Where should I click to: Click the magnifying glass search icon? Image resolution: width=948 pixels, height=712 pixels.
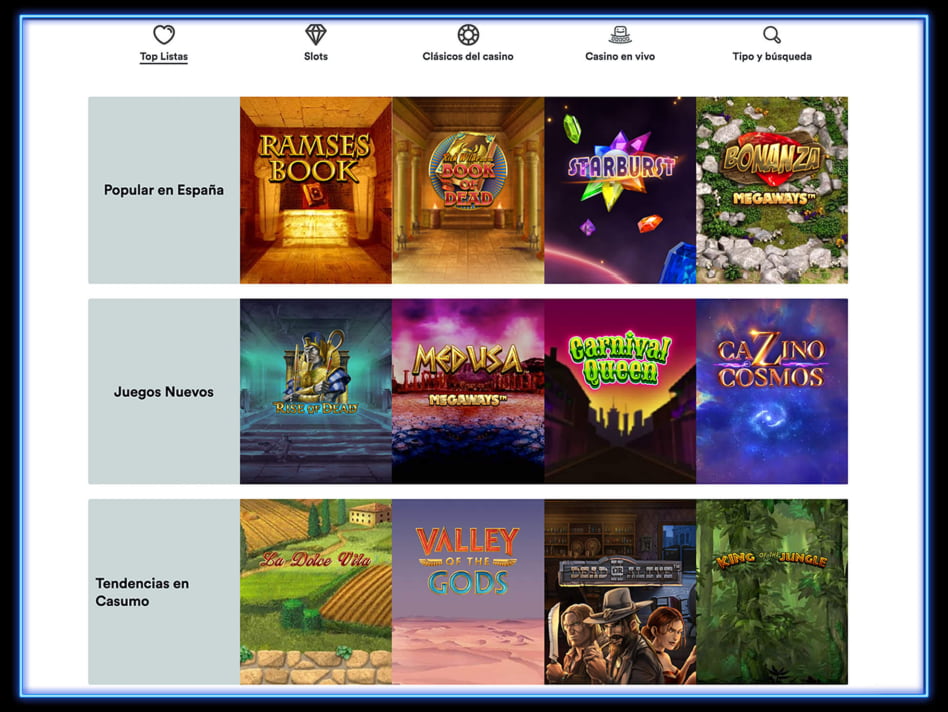point(772,35)
